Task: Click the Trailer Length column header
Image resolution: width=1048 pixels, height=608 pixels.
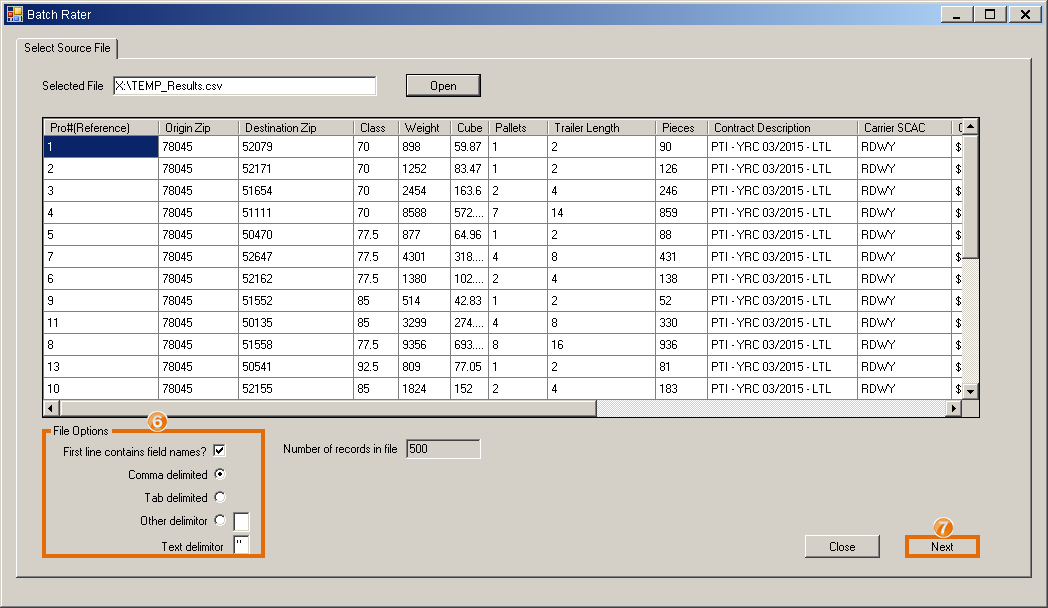Action: (x=602, y=128)
